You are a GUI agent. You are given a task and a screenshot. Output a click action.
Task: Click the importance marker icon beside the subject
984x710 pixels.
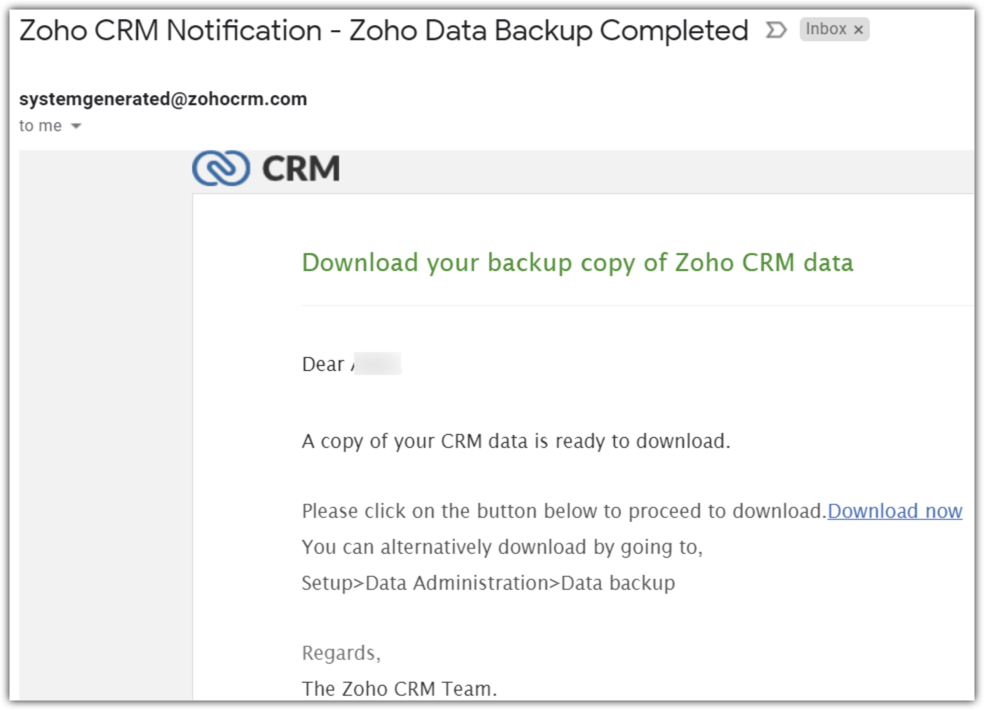775,30
